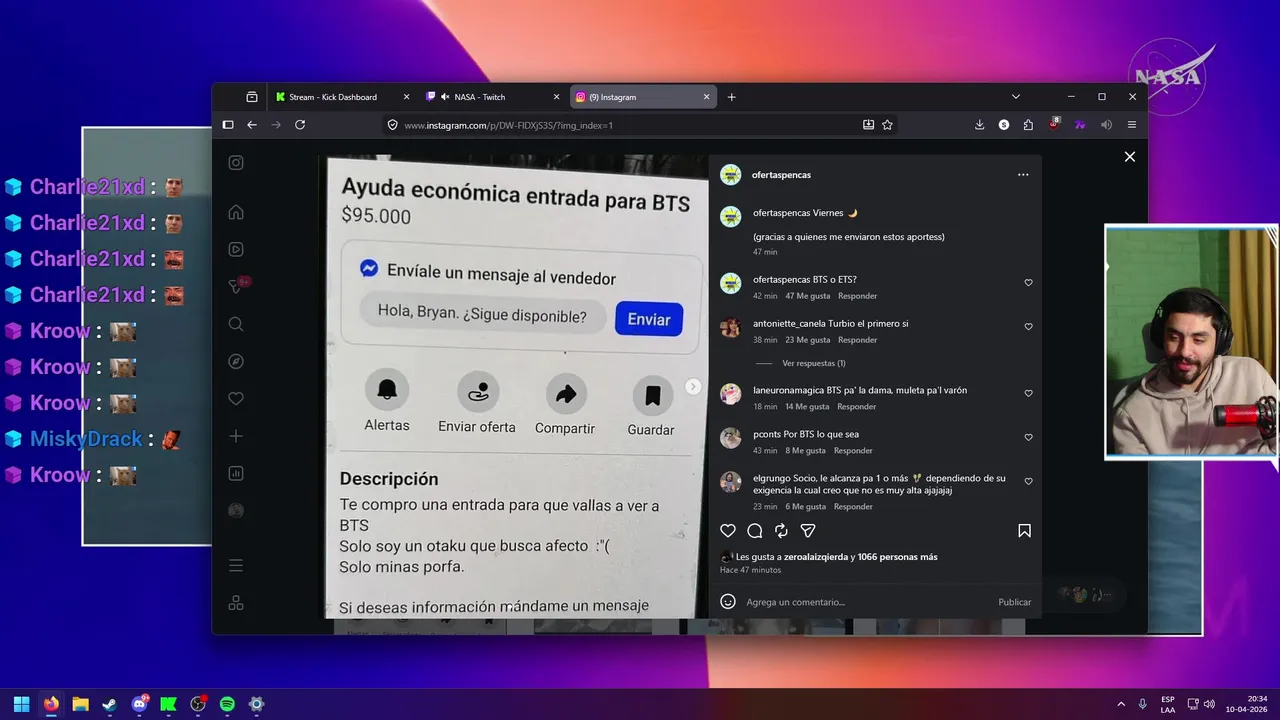Advance to next image in carousel

point(693,387)
